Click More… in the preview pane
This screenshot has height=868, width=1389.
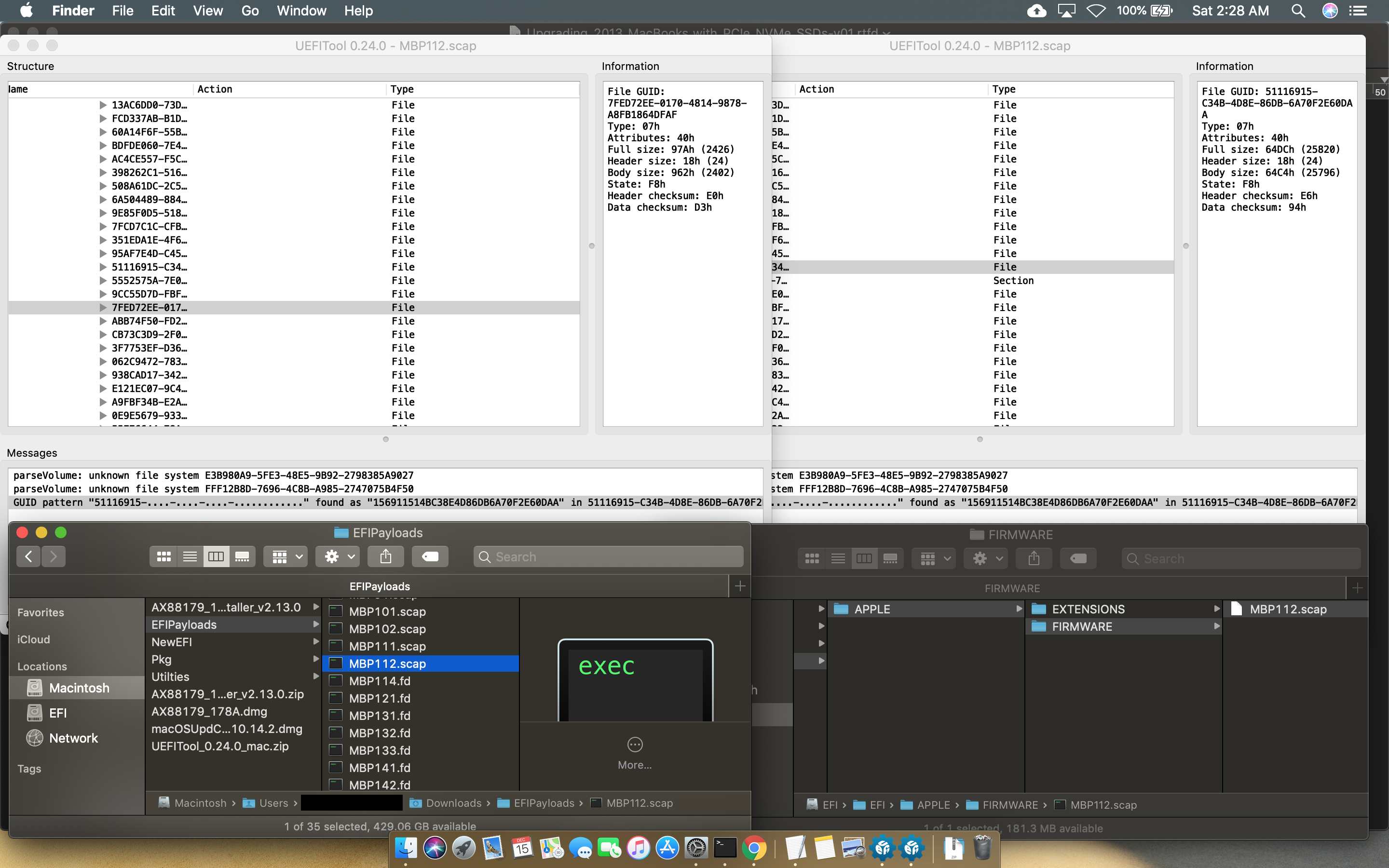(x=635, y=753)
